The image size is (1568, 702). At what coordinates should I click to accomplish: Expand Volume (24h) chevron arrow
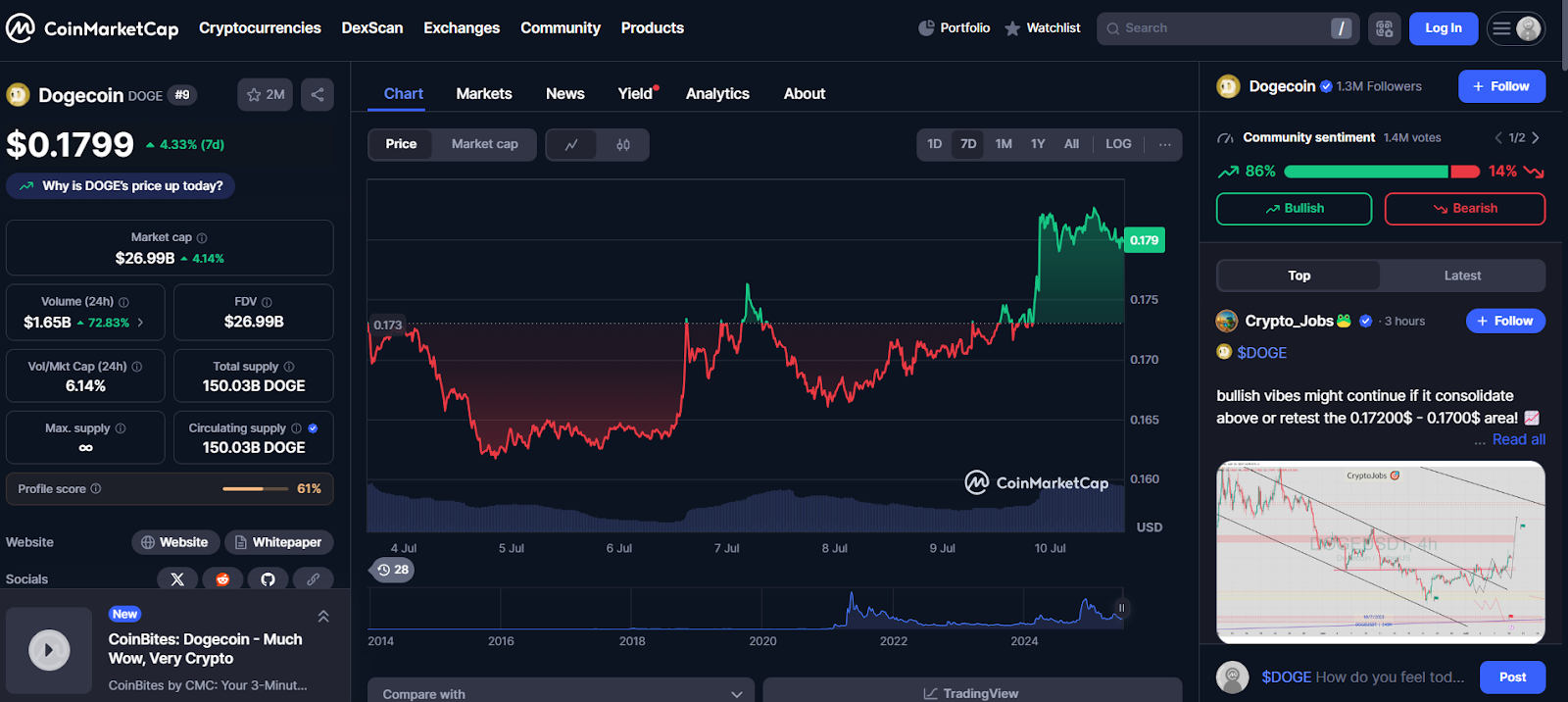tap(140, 323)
